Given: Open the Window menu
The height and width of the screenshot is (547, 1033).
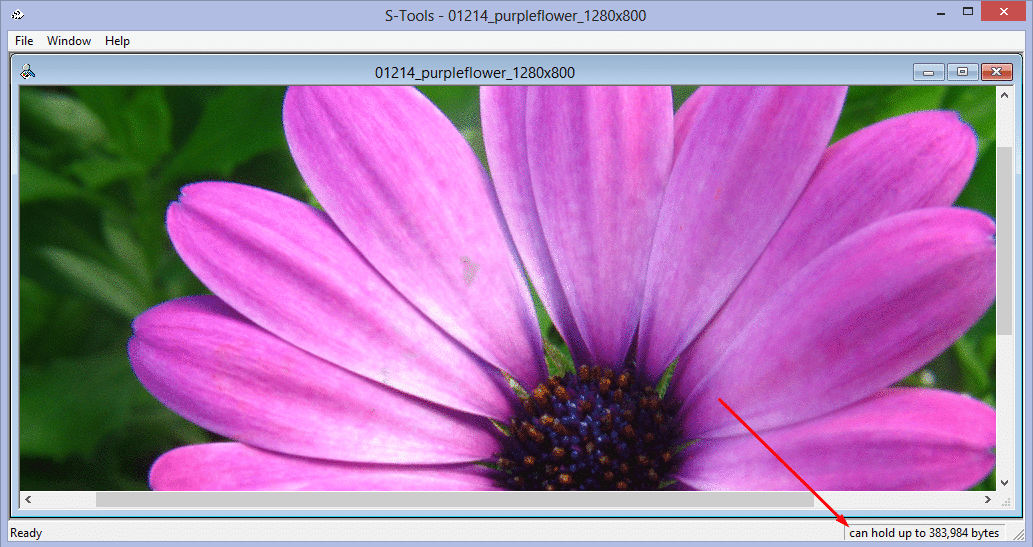Looking at the screenshot, I should click(69, 41).
